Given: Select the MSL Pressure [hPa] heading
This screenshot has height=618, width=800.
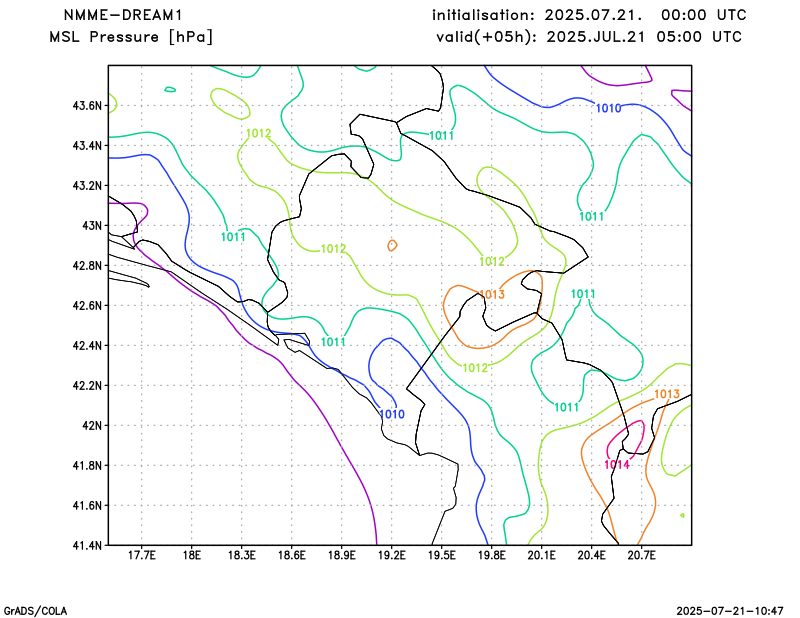Looking at the screenshot, I should (131, 37).
